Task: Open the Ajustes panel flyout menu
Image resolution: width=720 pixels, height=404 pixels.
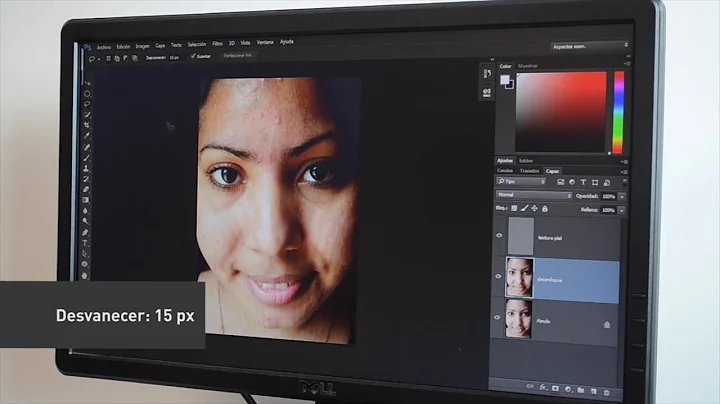Action: coord(624,162)
